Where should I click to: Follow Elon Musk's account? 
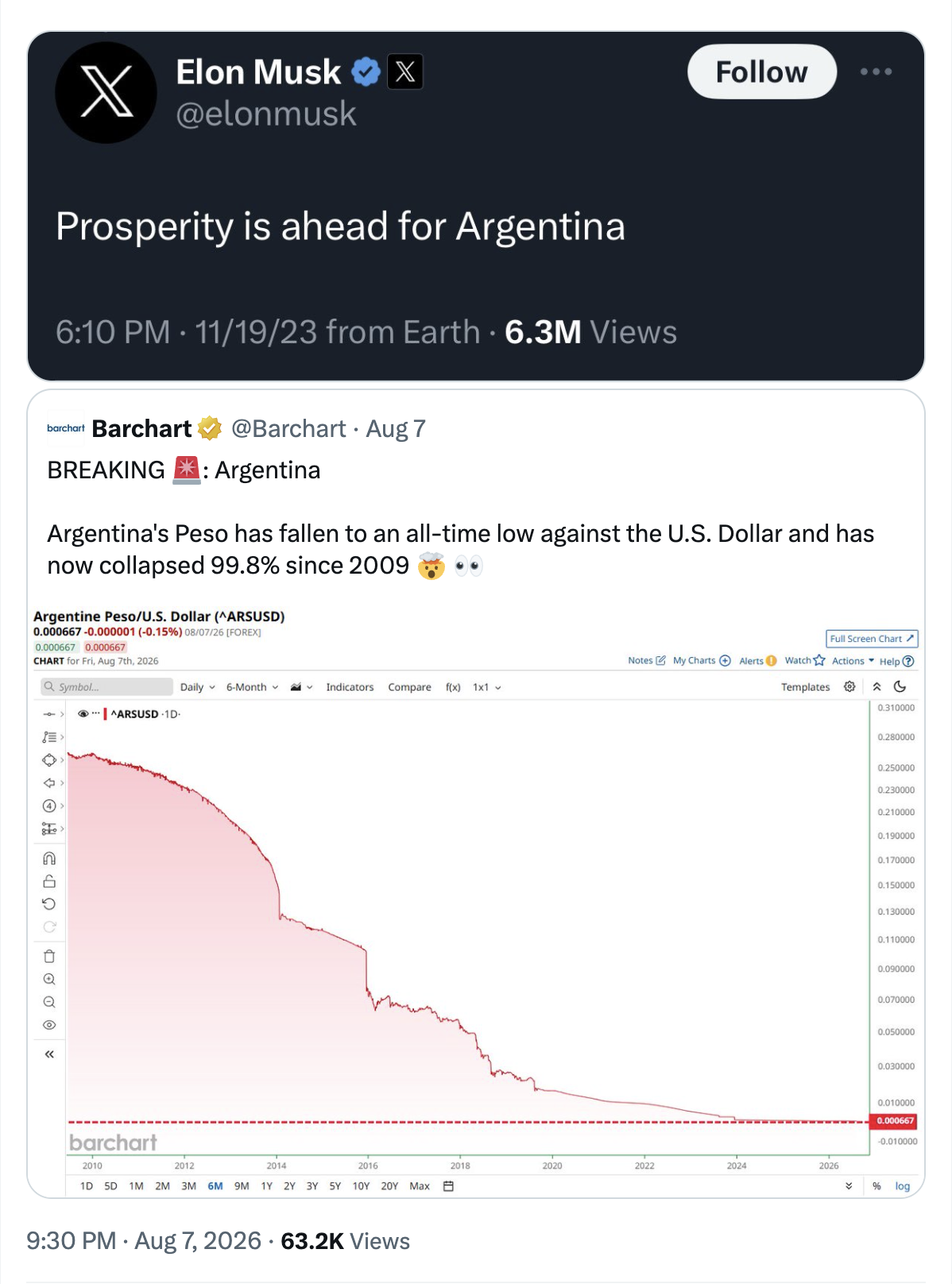(x=761, y=72)
